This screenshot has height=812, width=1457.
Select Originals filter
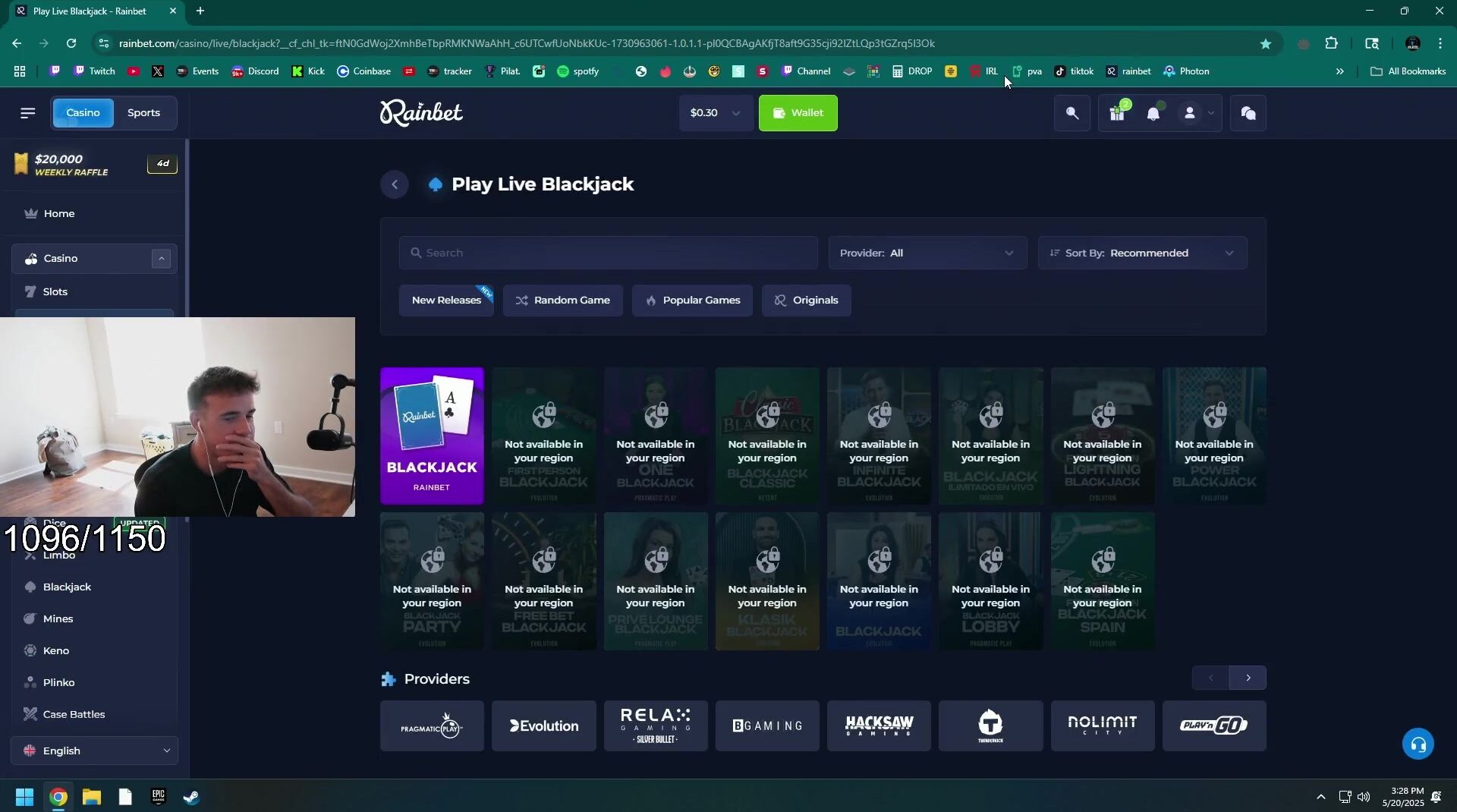tap(807, 301)
